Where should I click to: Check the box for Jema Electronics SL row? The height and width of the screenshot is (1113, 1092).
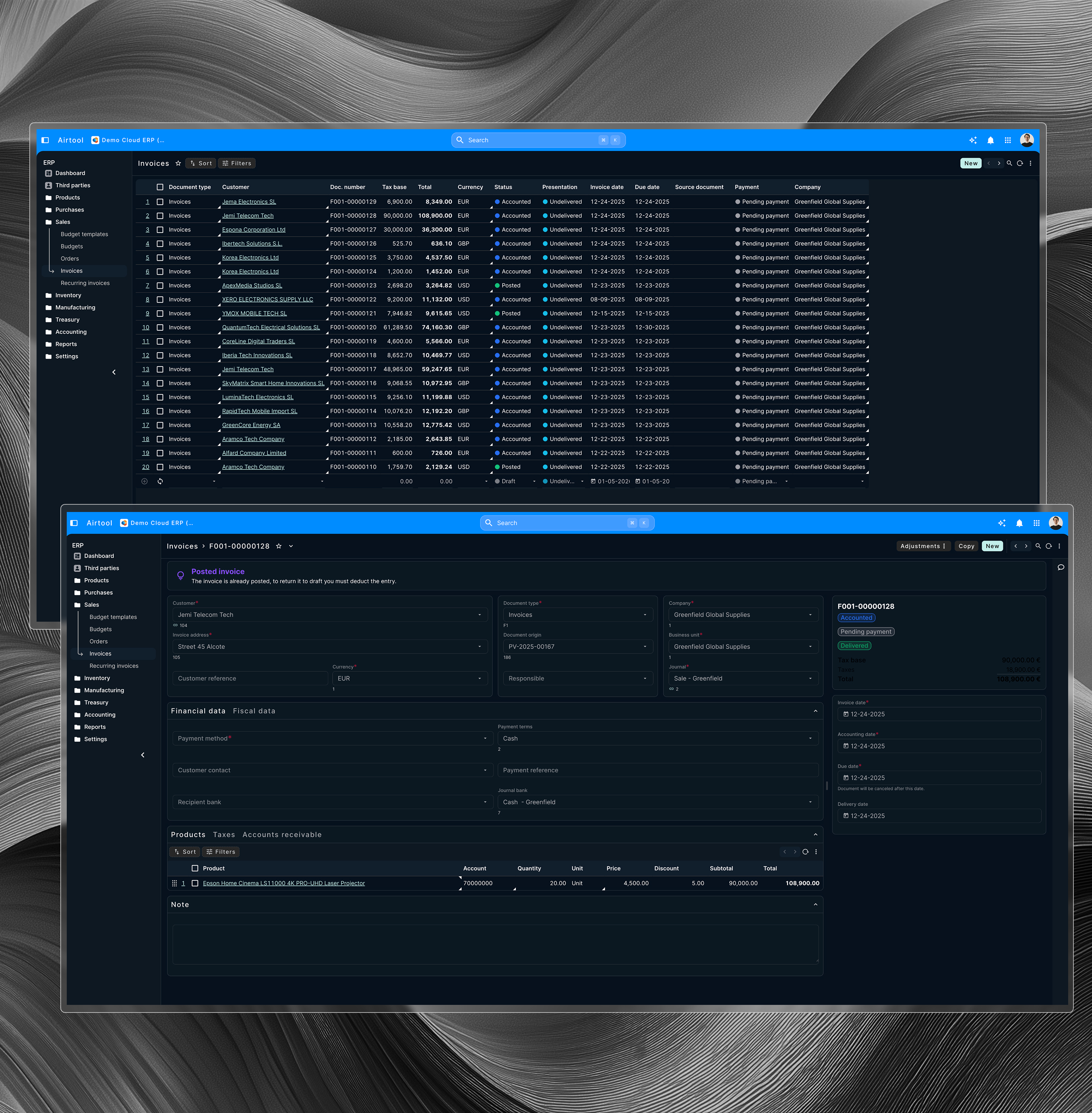tap(160, 202)
